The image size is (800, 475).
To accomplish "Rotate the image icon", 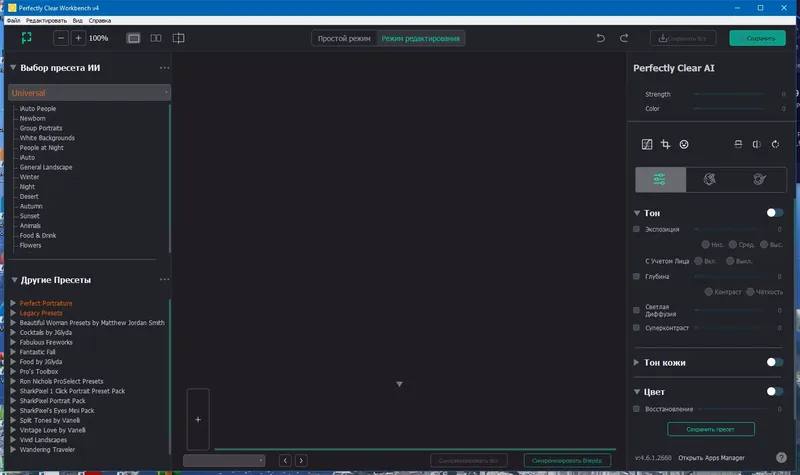I will point(775,144).
